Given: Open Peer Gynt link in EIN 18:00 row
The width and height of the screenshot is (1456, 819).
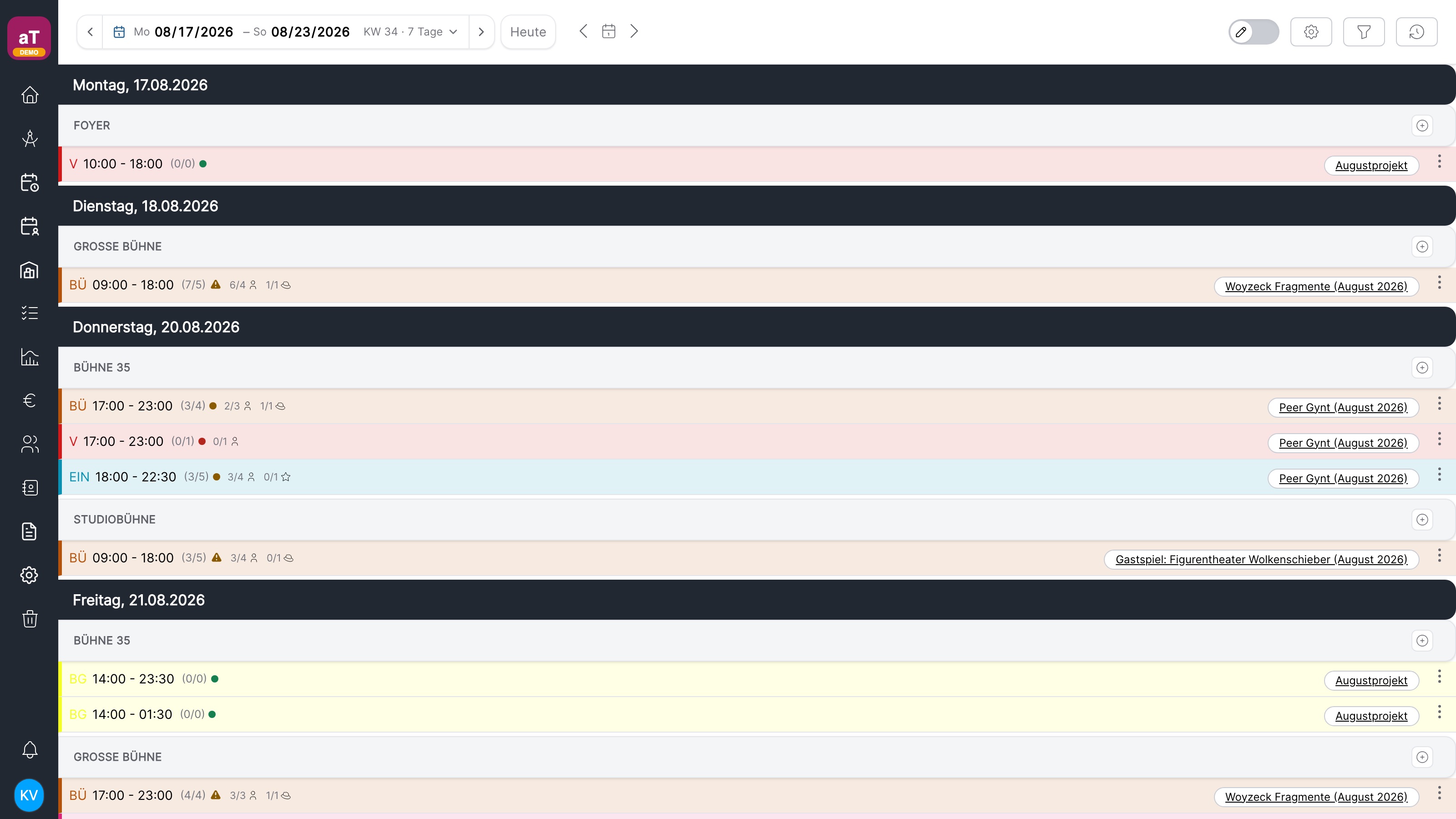Looking at the screenshot, I should coord(1343,479).
